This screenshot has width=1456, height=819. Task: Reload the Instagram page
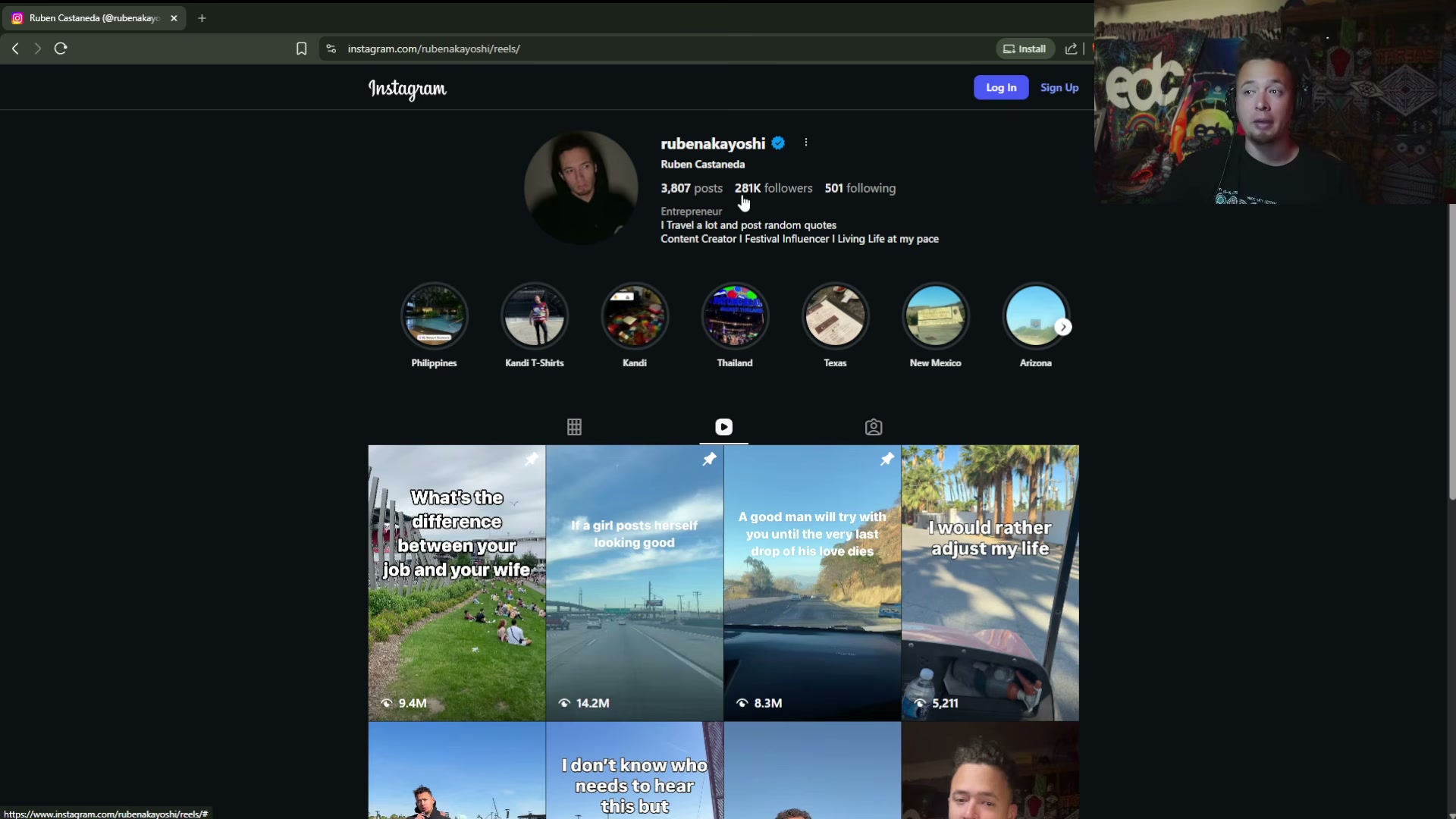click(61, 49)
